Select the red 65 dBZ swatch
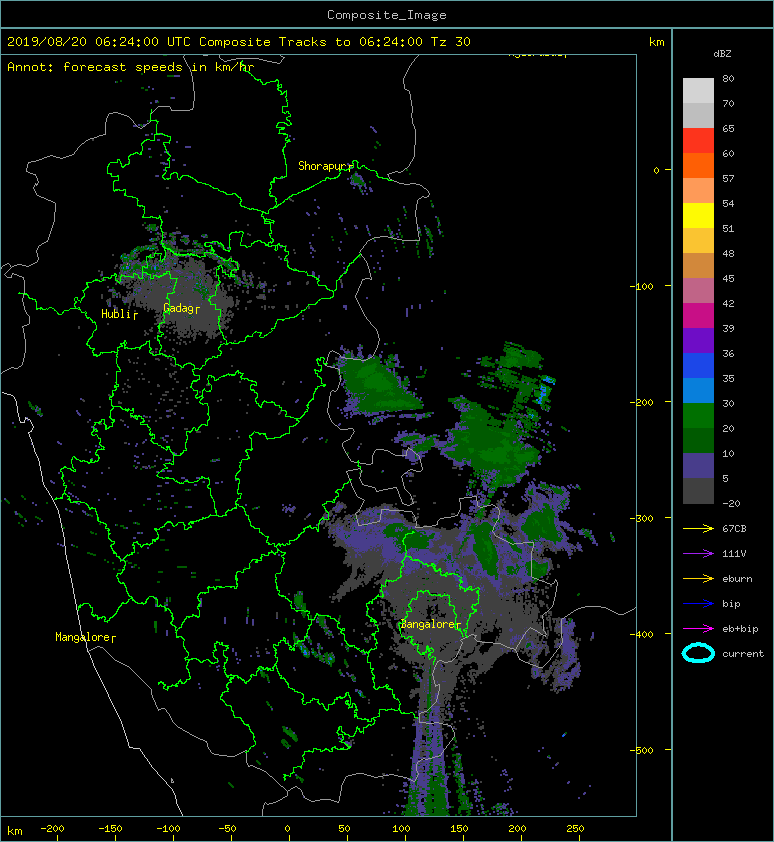Viewport: 774px width, 842px height. (x=698, y=141)
